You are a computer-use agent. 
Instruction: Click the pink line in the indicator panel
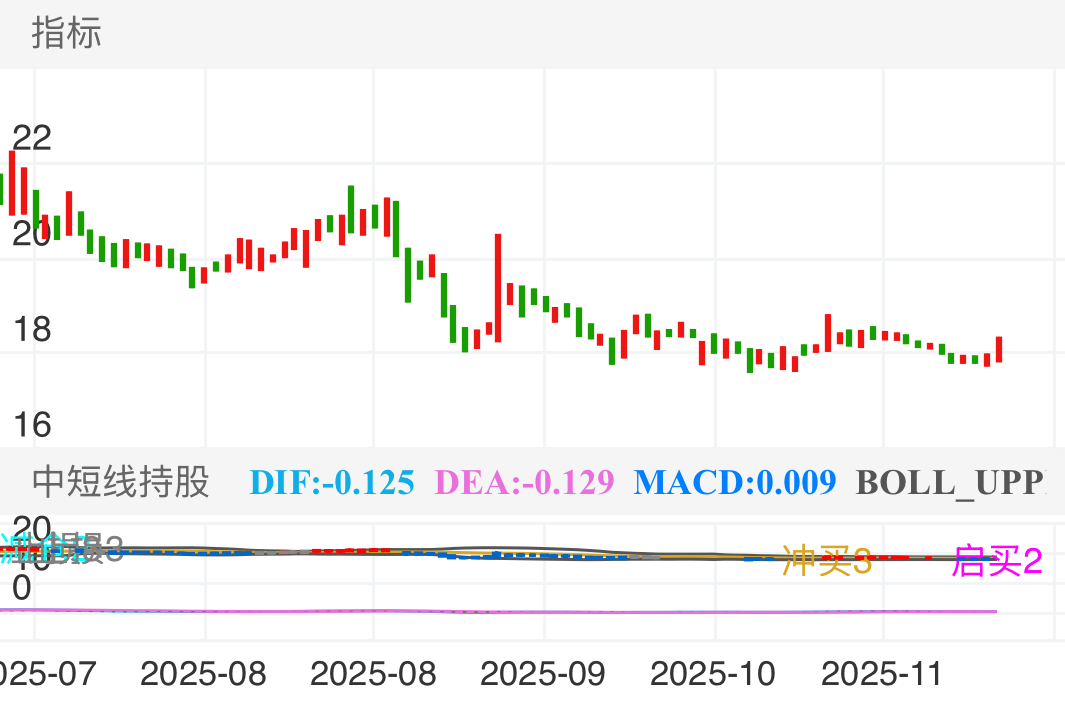(x=500, y=611)
